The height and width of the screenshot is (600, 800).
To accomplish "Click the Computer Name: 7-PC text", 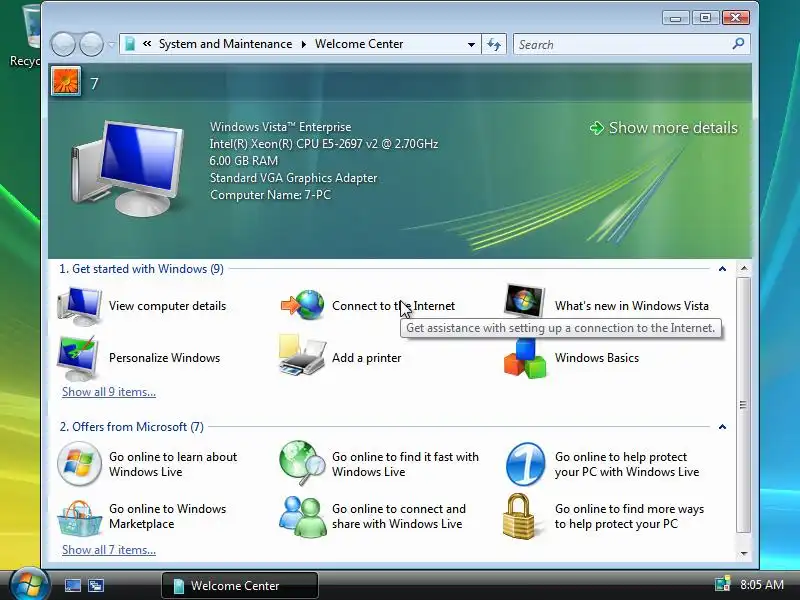I will point(270,195).
